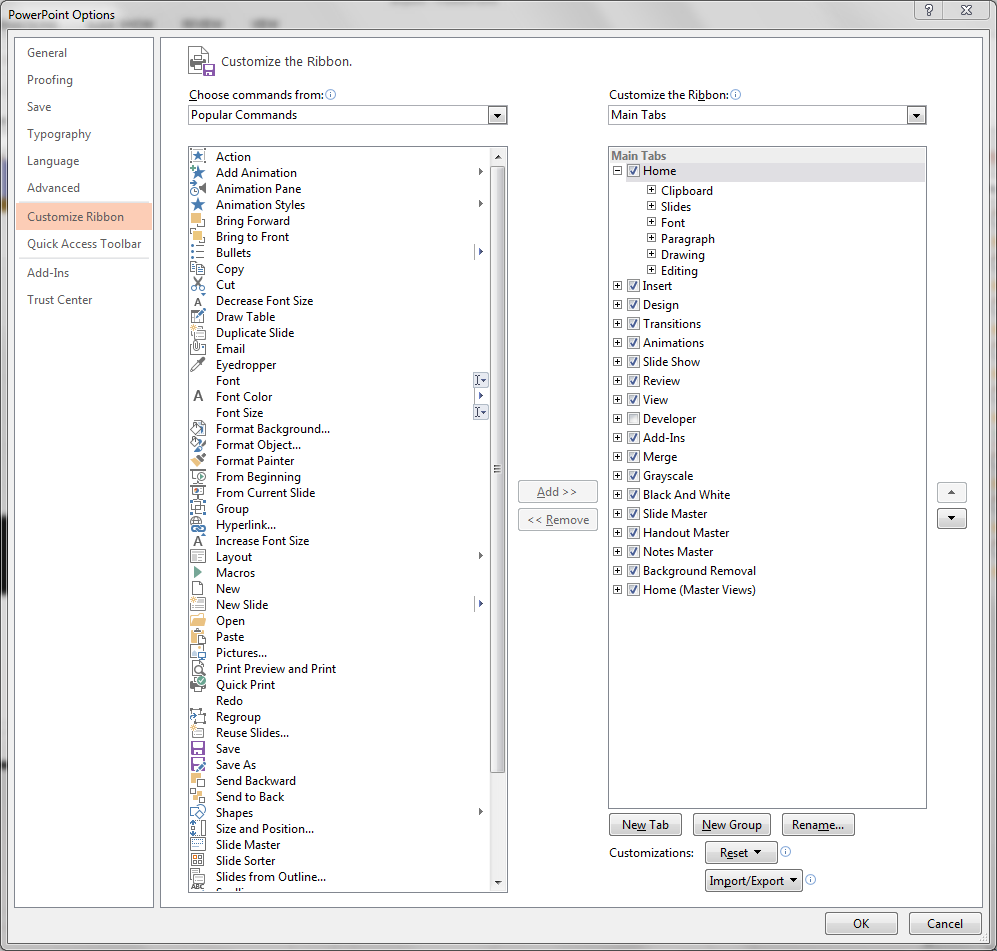
Task: Click the Bullets list icon
Action: (198, 252)
